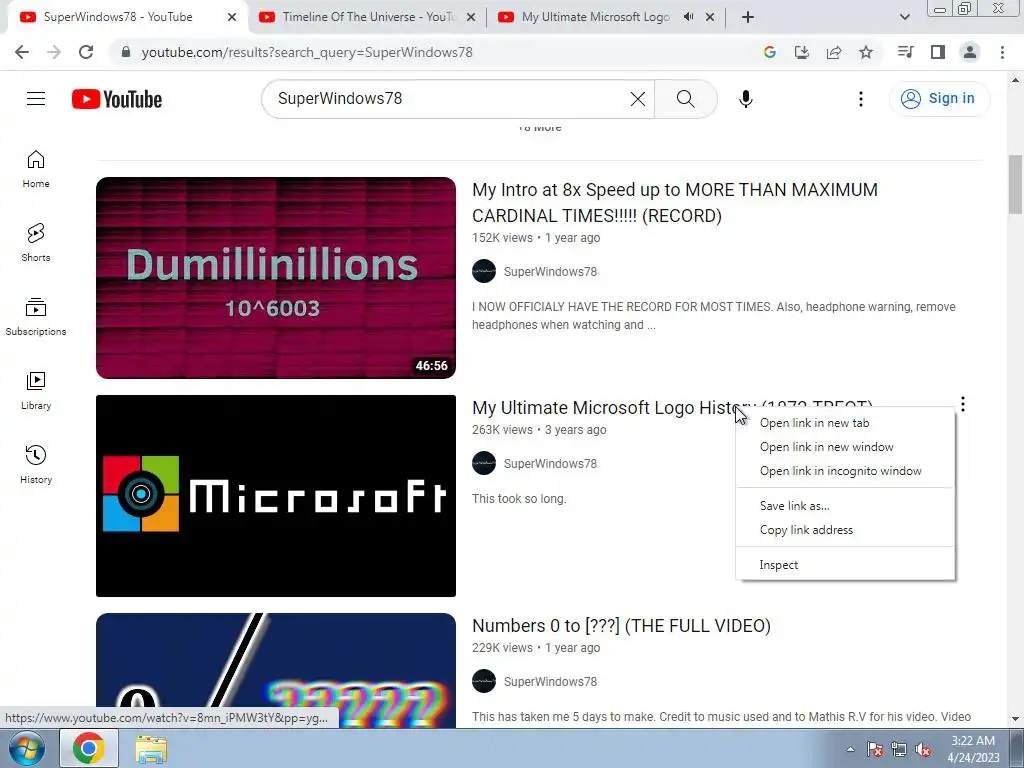
Task: Switch to Timeline Of The Universe tab
Action: click(x=368, y=17)
